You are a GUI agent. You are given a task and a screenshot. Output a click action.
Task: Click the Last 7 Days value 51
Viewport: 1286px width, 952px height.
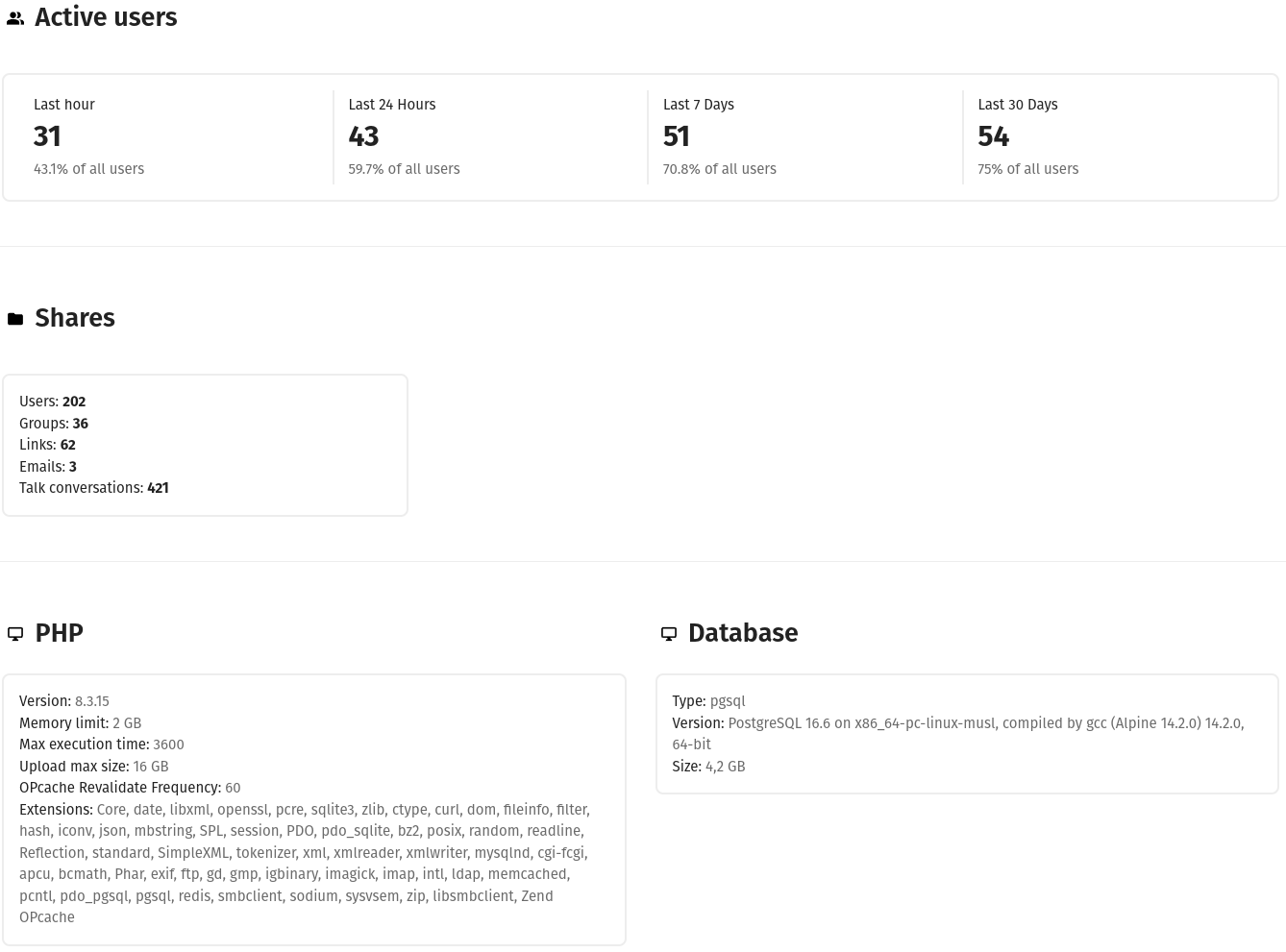click(x=676, y=136)
